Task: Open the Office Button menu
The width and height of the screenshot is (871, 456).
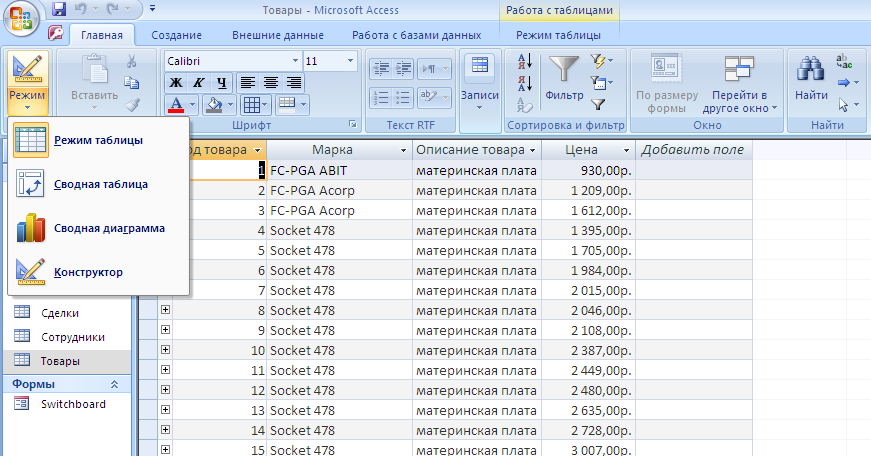Action: click(x=21, y=18)
